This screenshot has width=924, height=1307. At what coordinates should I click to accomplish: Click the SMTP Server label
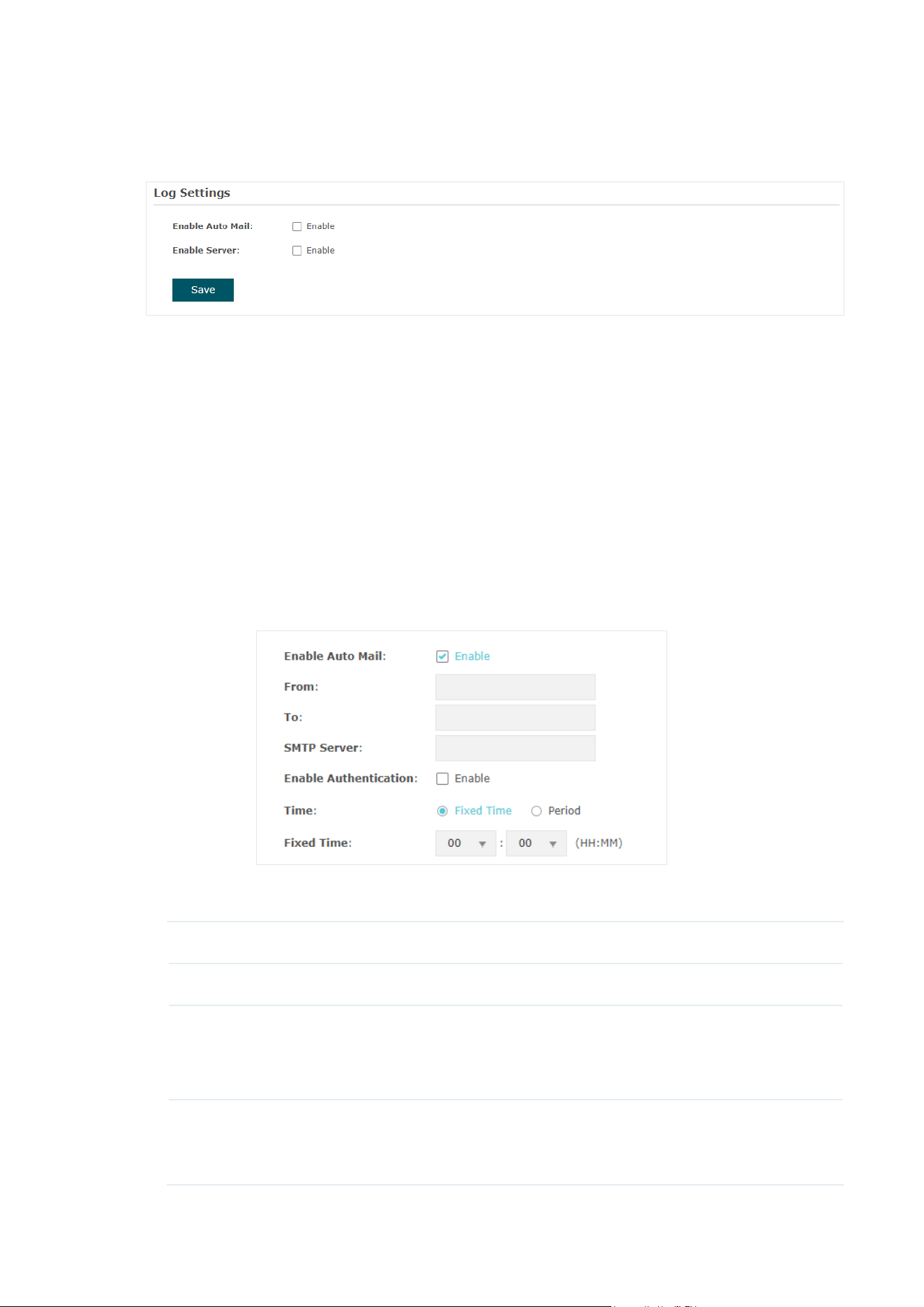(x=323, y=748)
